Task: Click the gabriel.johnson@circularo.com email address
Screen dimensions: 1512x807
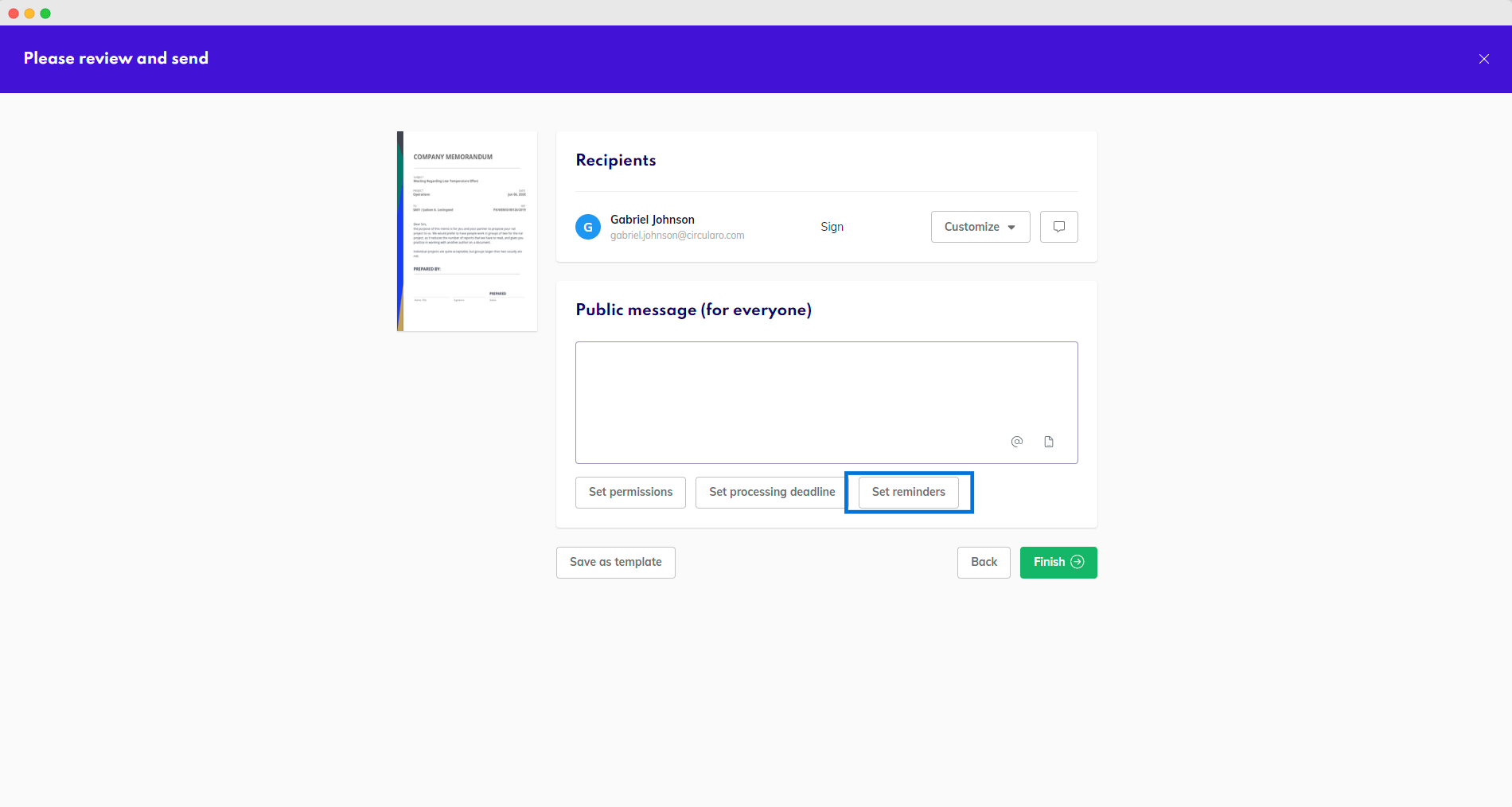Action: click(x=677, y=236)
